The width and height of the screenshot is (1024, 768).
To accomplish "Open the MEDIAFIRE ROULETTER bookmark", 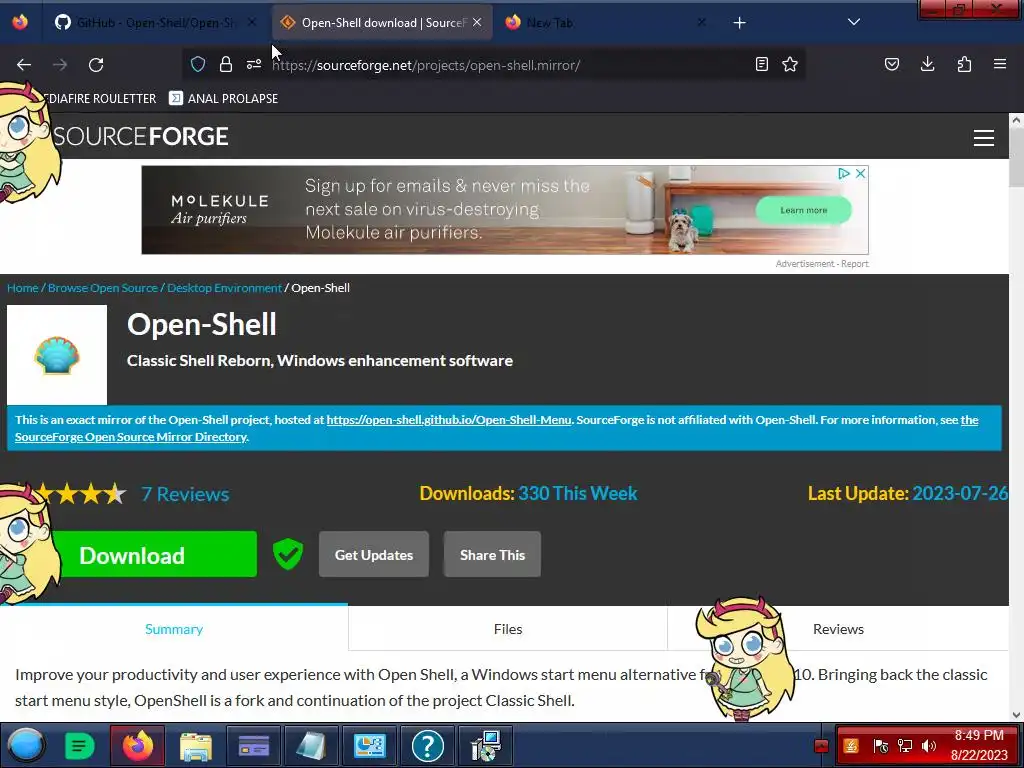I will [98, 98].
